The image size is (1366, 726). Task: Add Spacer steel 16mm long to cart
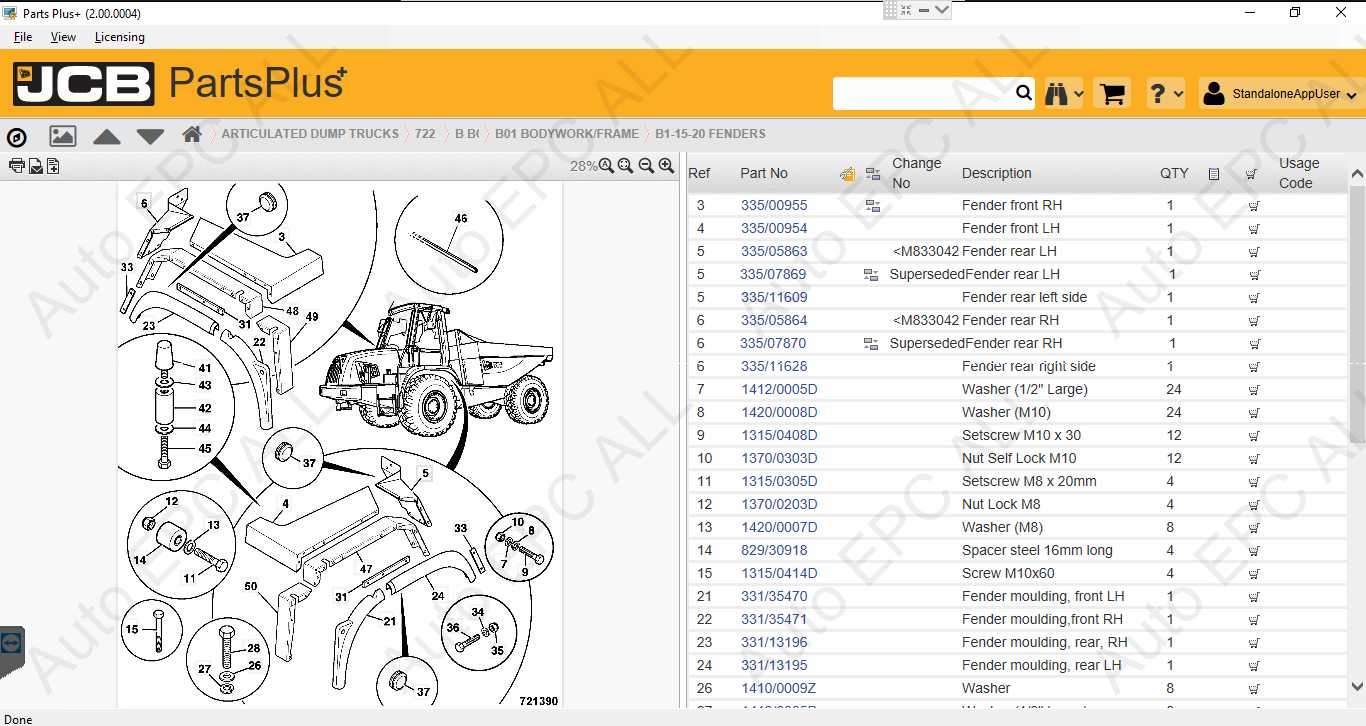point(1254,551)
